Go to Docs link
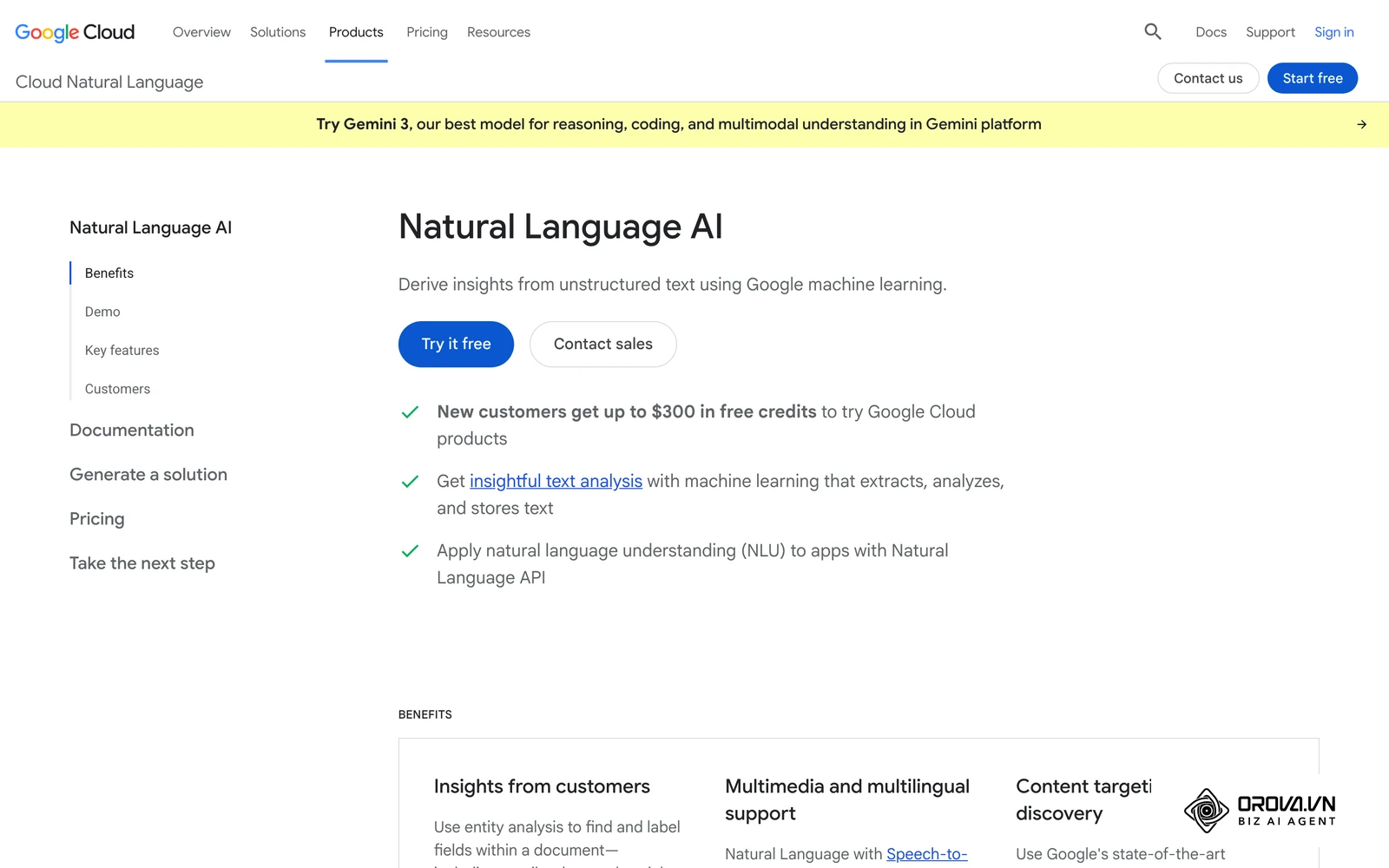The image size is (1389, 868). 1211,32
